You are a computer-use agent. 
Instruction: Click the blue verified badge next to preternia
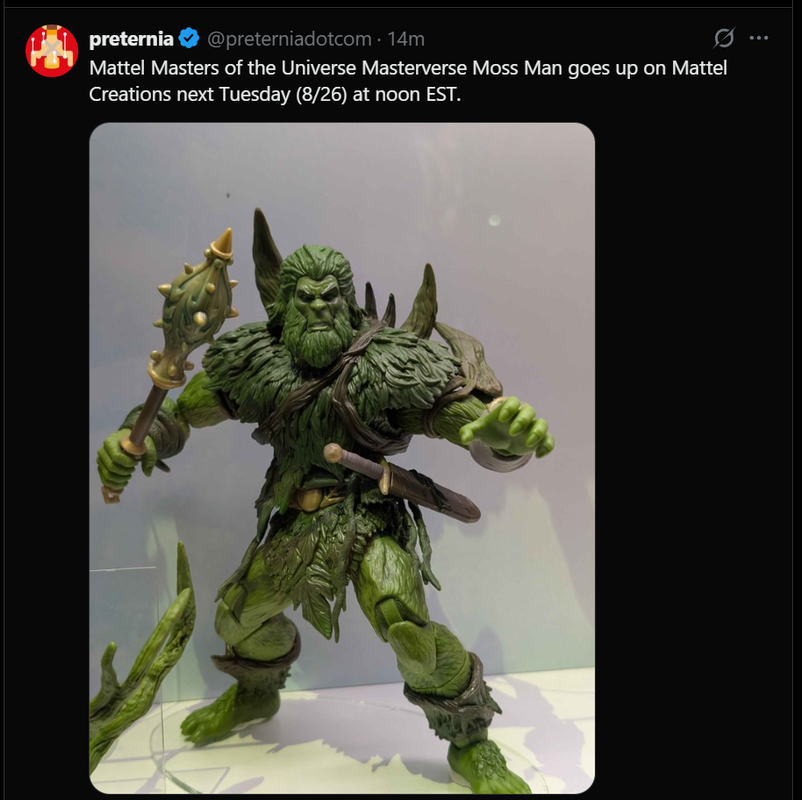pos(189,39)
